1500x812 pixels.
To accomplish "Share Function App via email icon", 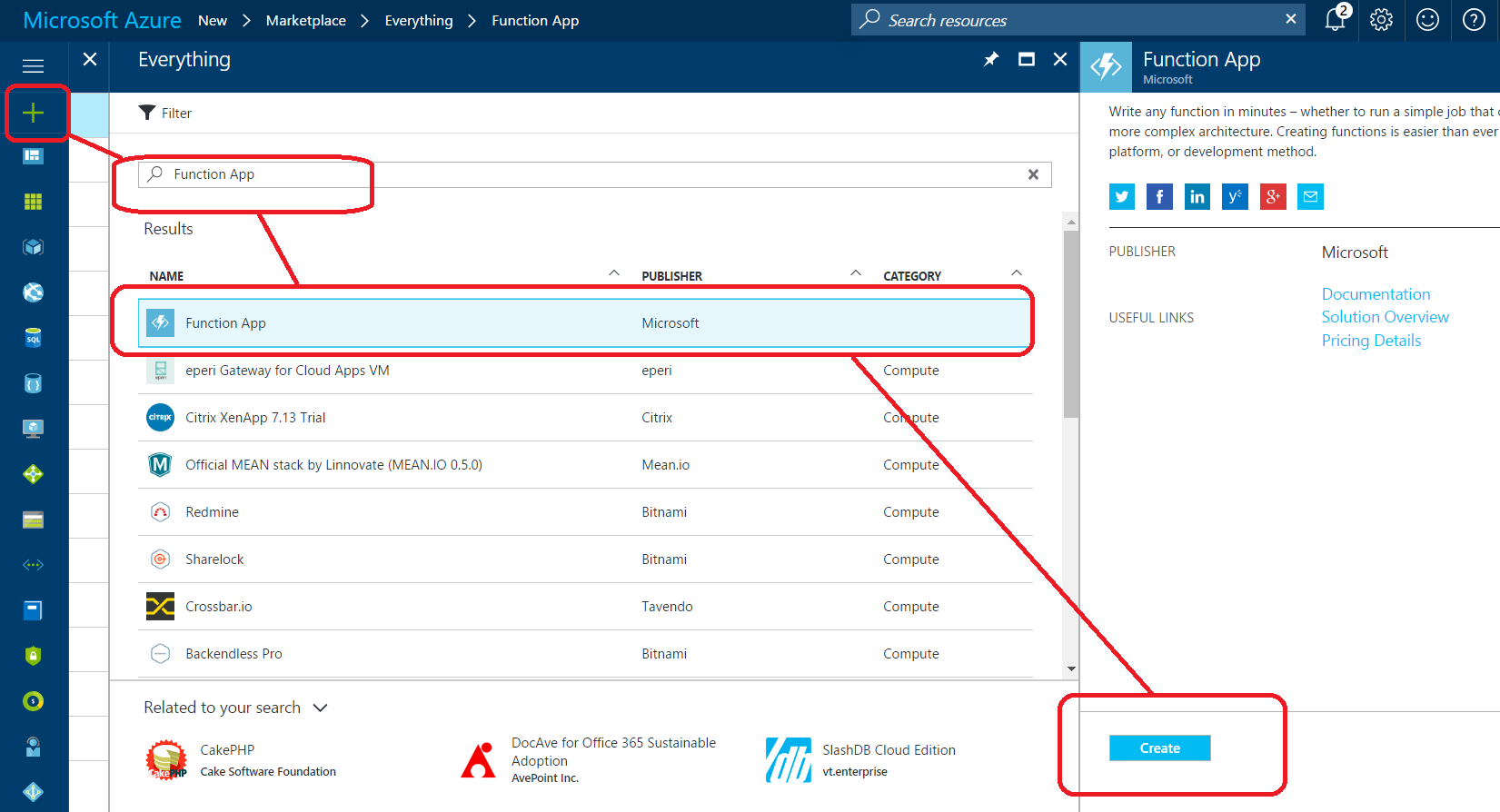I will 1310,196.
